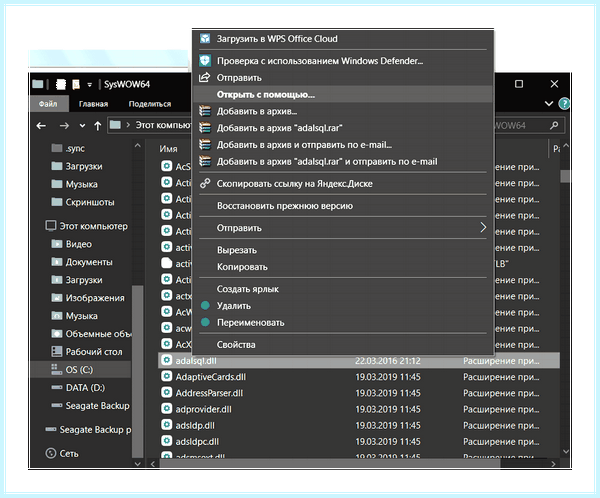Open OS (C:) in the navigation pane
600x498 pixels.
point(79,369)
